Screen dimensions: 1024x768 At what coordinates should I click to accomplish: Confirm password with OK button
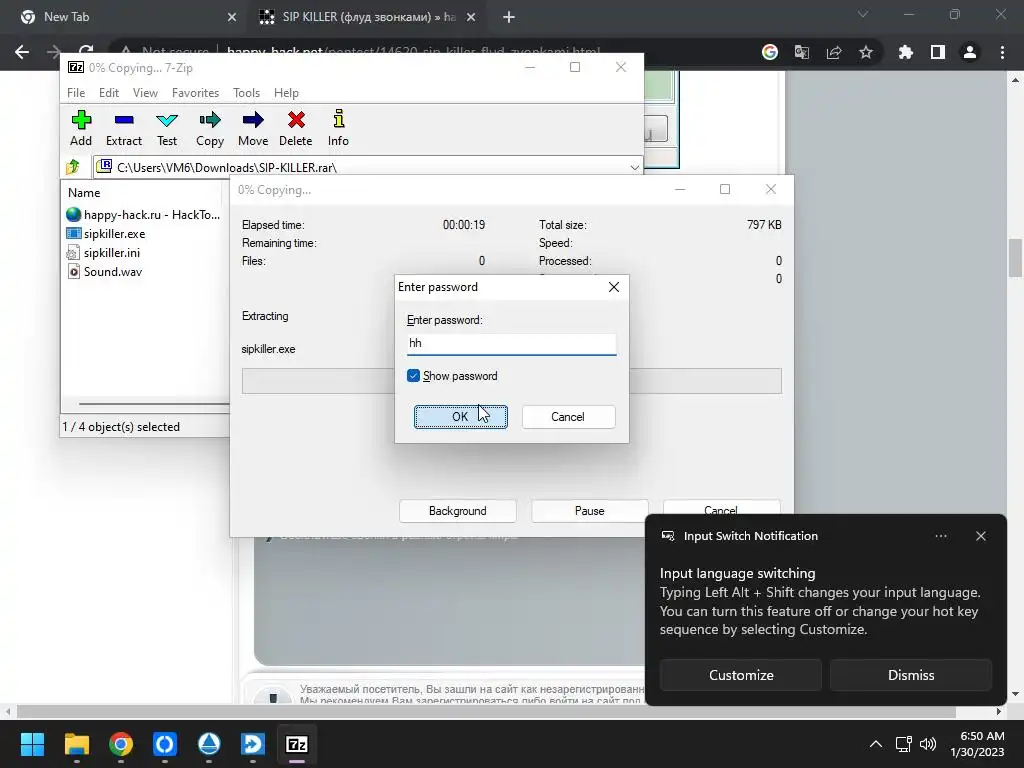tap(460, 417)
